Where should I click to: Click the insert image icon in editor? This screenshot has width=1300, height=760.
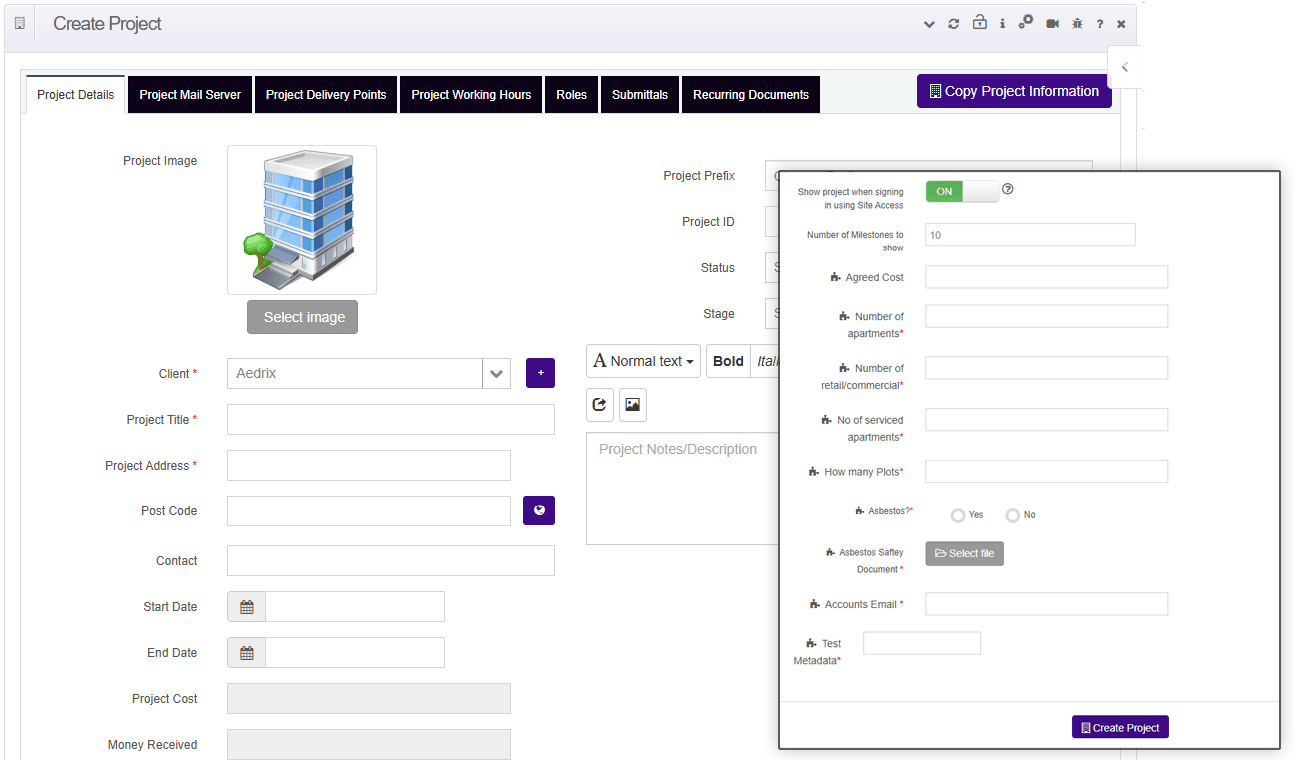tap(632, 405)
